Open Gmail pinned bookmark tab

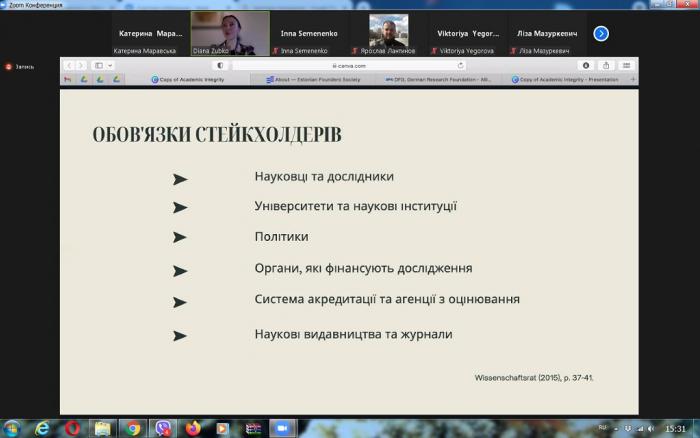[x=68, y=79]
